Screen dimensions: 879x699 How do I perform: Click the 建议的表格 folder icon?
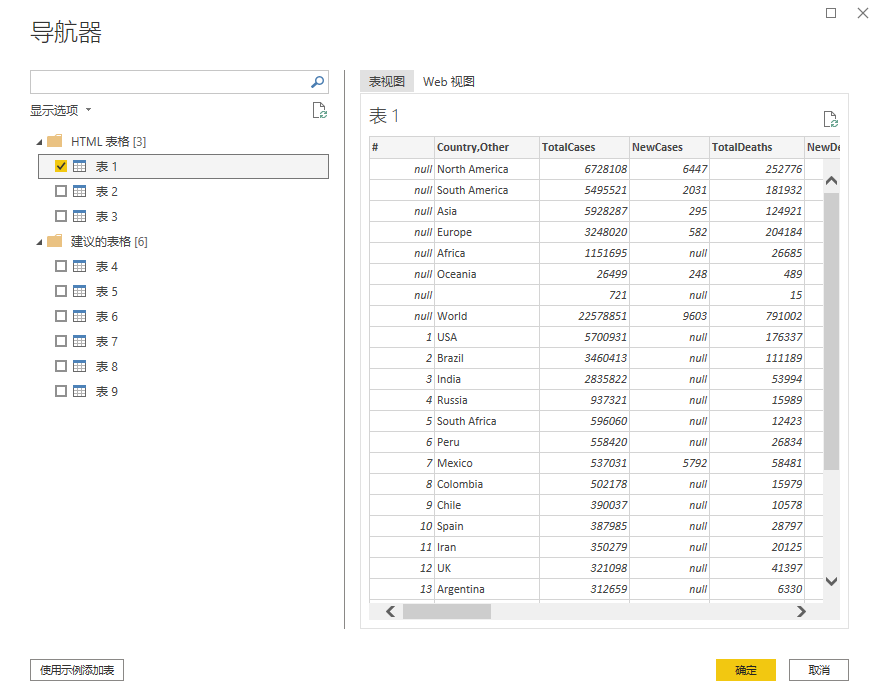pos(55,242)
